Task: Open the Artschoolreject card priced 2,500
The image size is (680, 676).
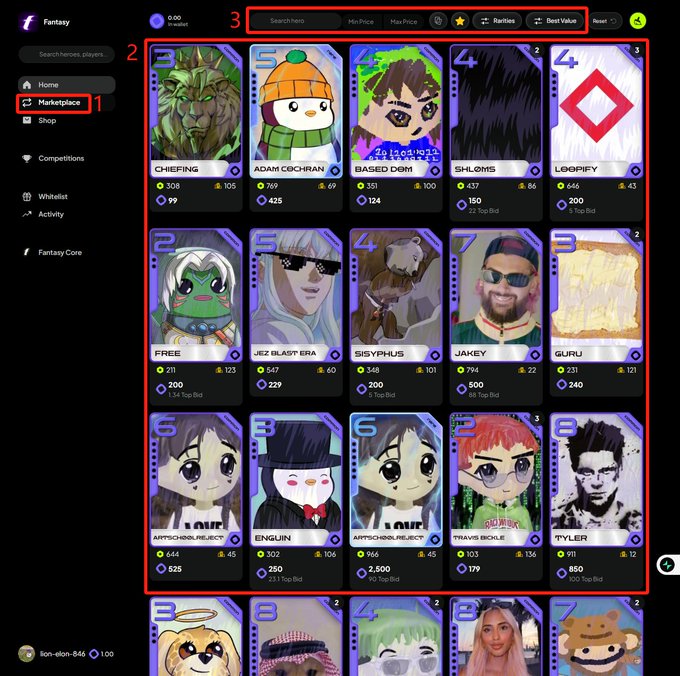Action: [x=396, y=480]
